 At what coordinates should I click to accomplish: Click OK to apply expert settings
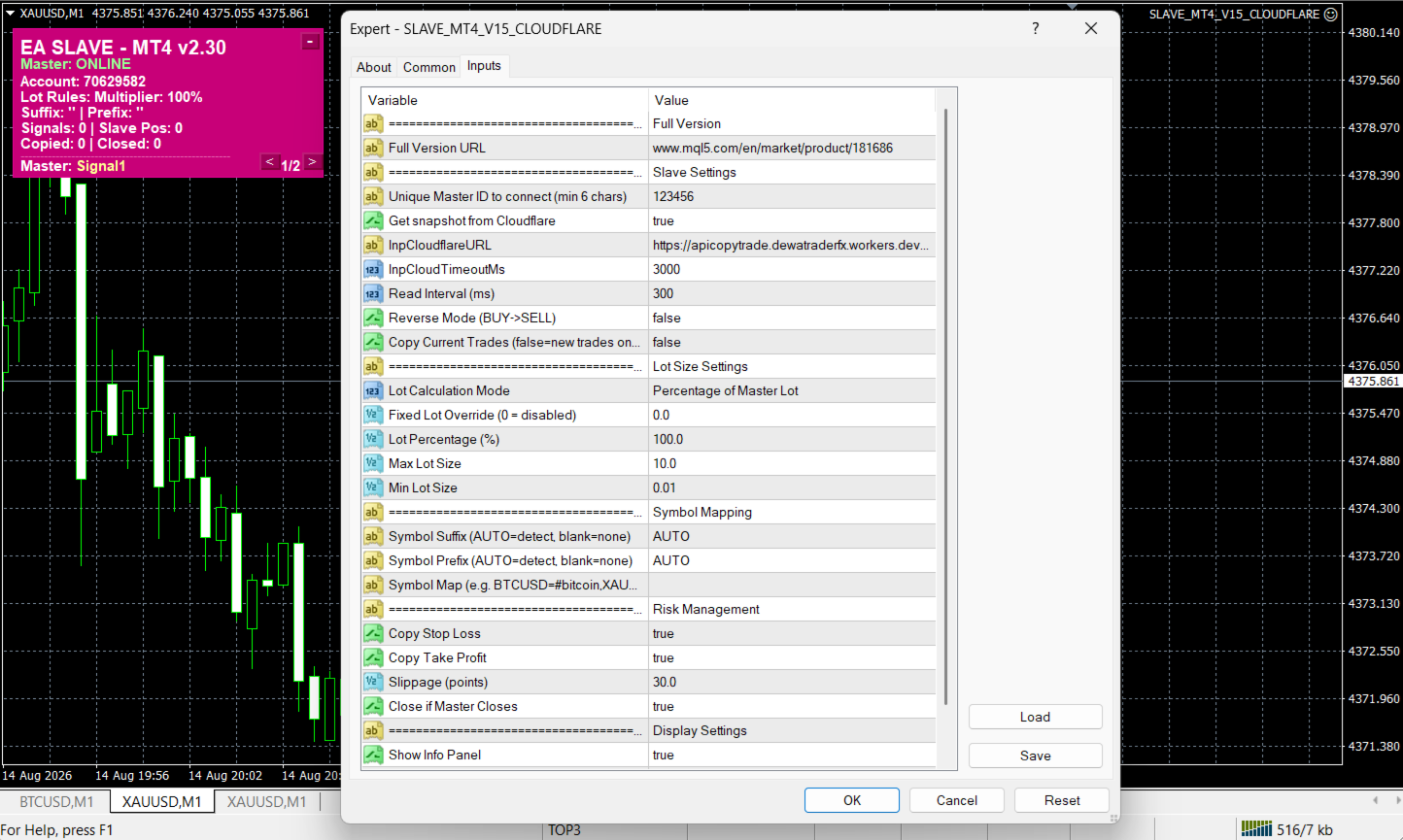tap(852, 800)
